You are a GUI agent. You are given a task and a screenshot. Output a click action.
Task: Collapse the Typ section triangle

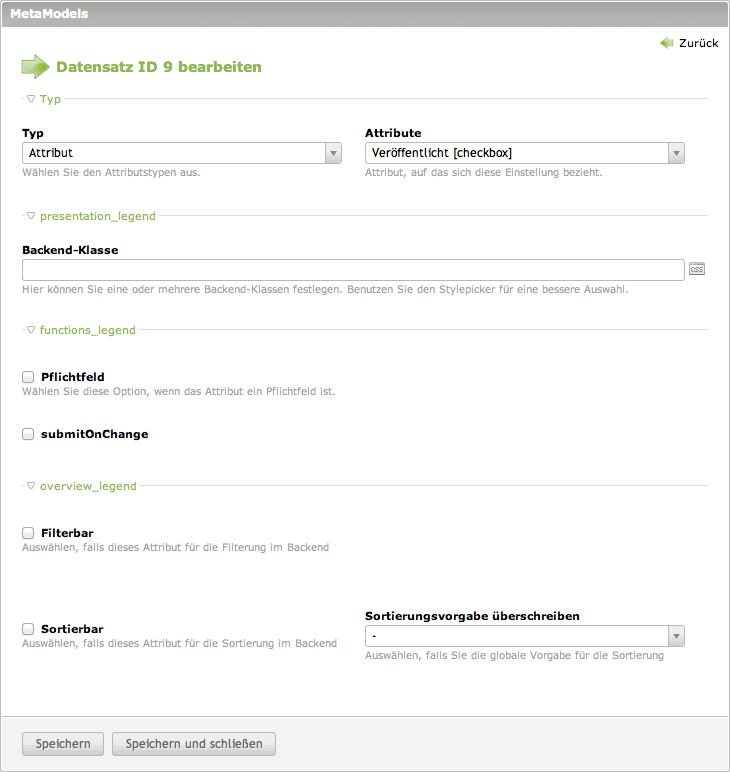(31, 99)
